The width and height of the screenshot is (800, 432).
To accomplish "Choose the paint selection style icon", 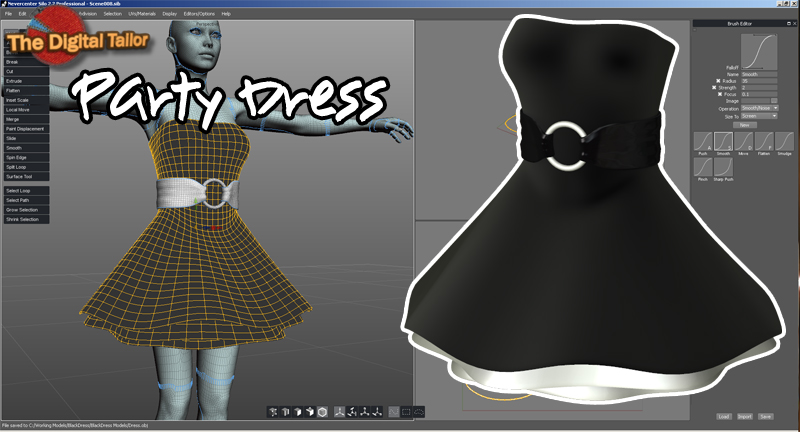I will point(394,412).
